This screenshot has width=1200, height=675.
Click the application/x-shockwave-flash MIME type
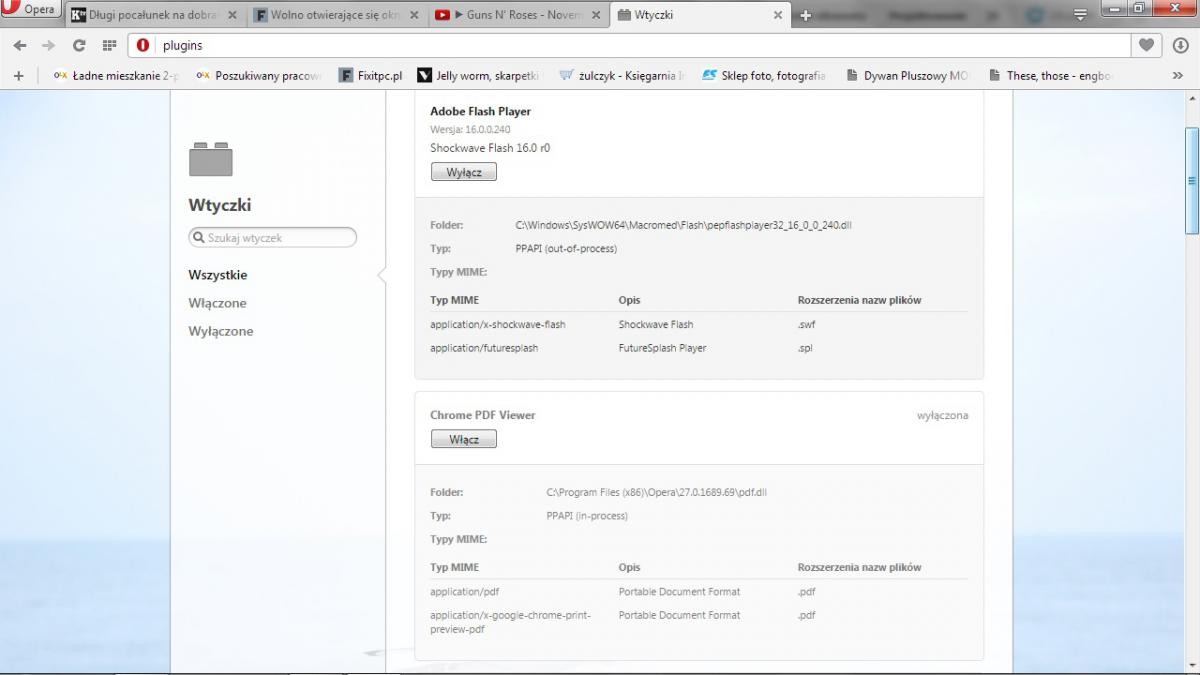[x=498, y=324]
